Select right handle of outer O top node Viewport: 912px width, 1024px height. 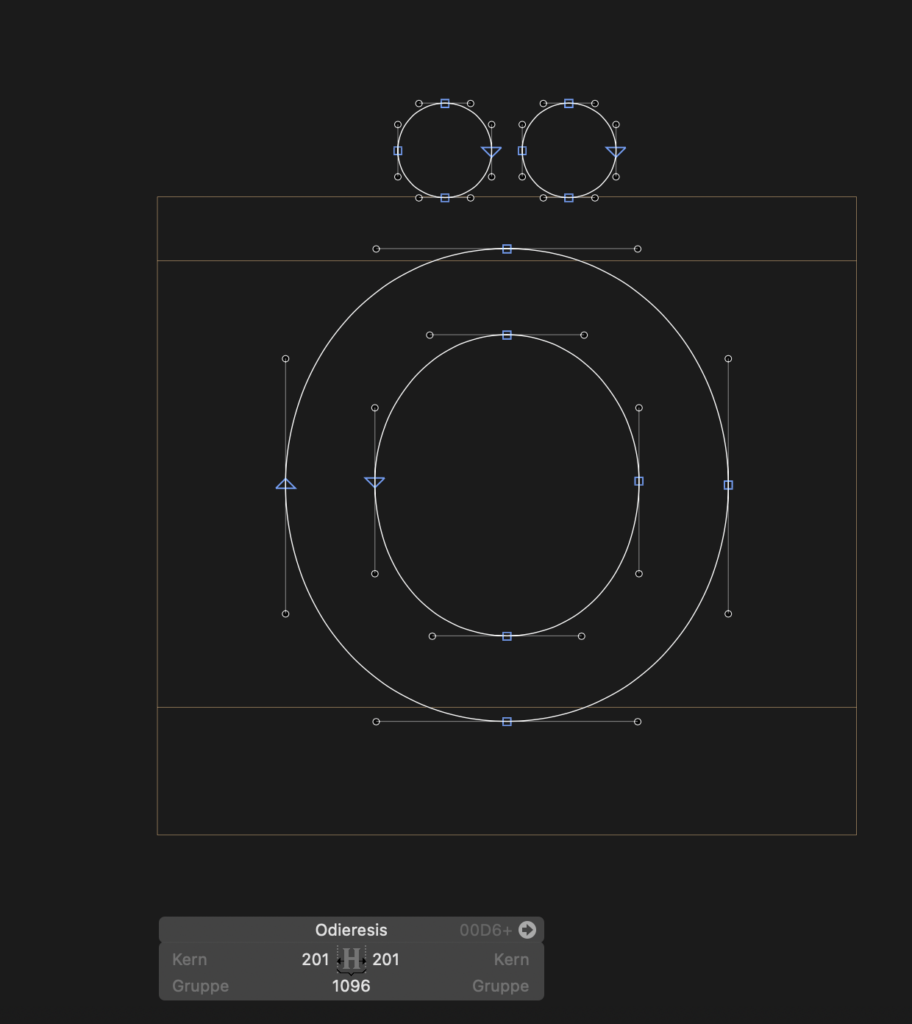[x=638, y=249]
